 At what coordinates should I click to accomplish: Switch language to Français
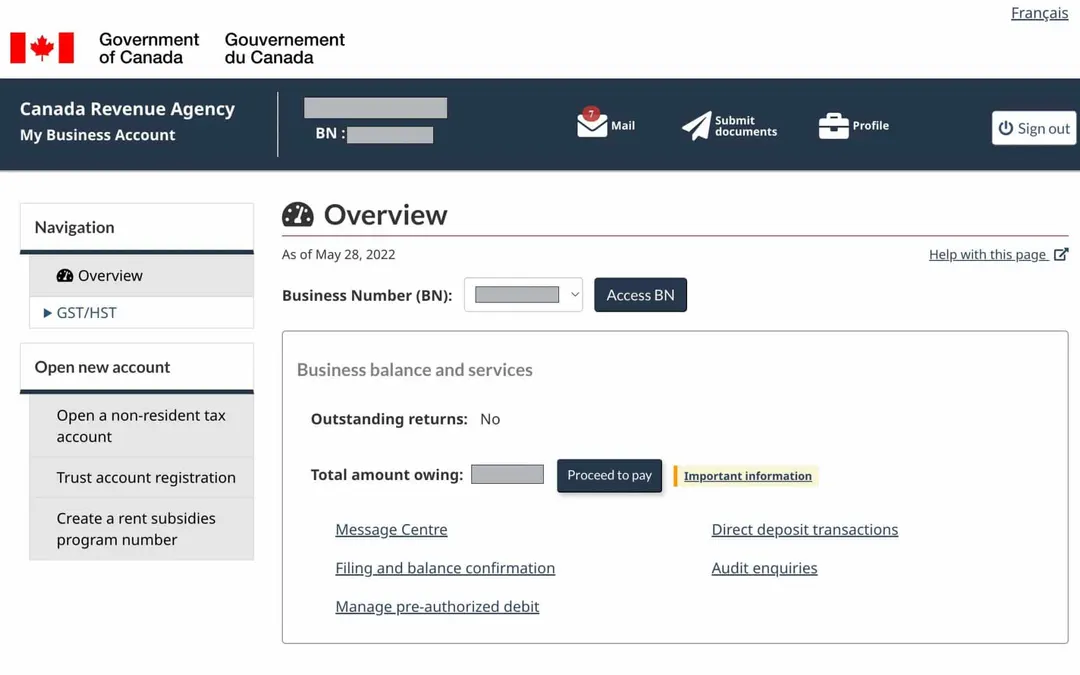click(x=1039, y=13)
